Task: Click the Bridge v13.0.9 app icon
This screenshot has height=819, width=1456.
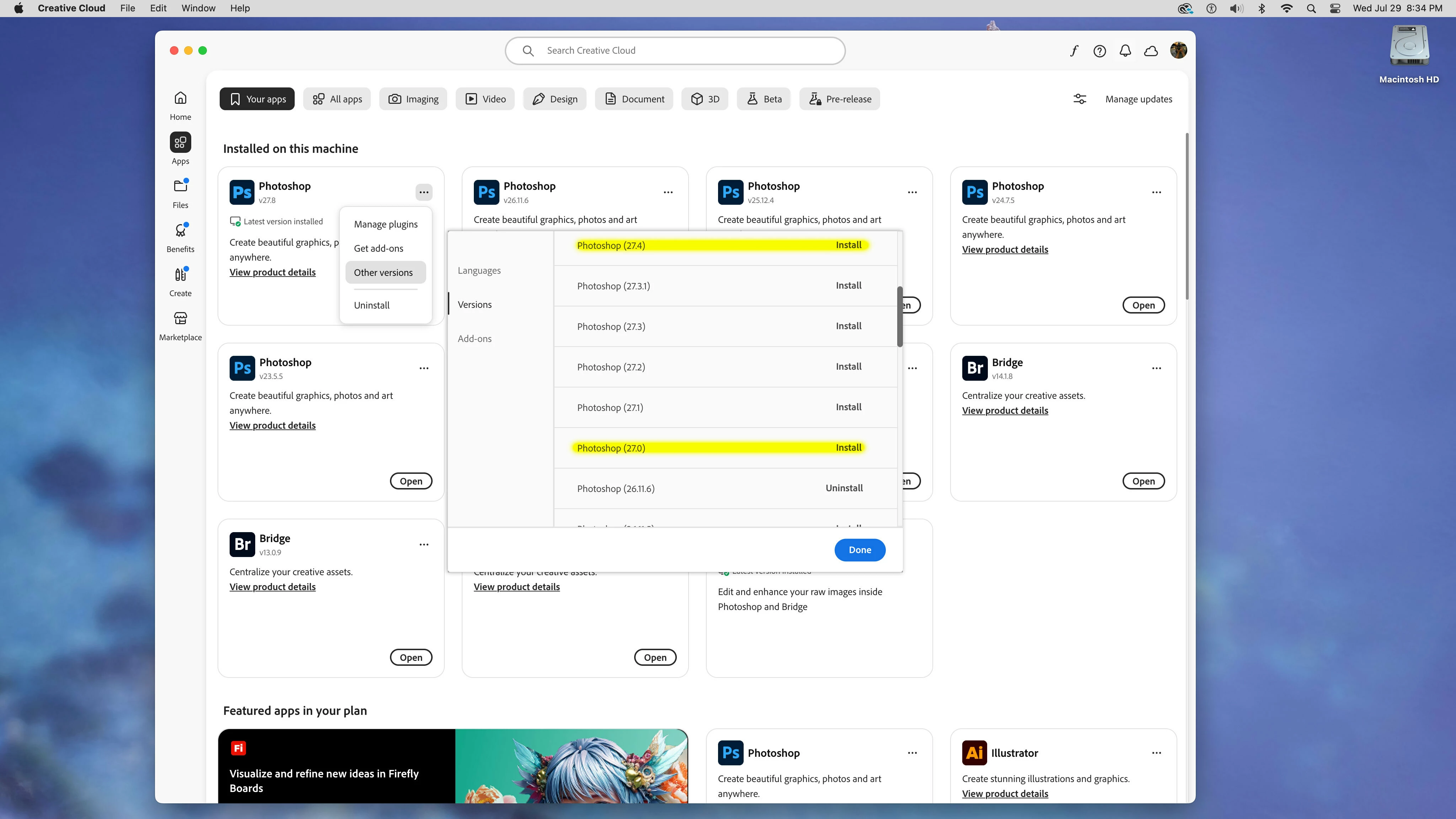Action: click(242, 544)
